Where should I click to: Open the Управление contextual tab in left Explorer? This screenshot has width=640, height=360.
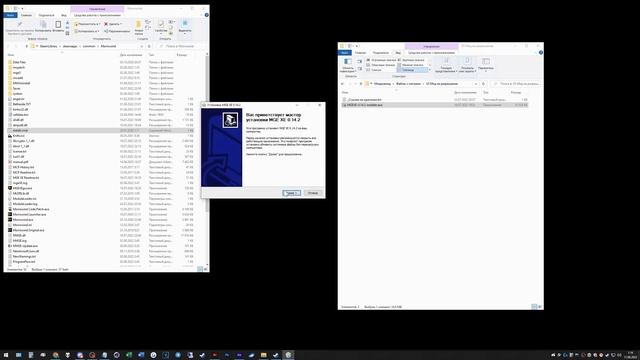click(97, 9)
